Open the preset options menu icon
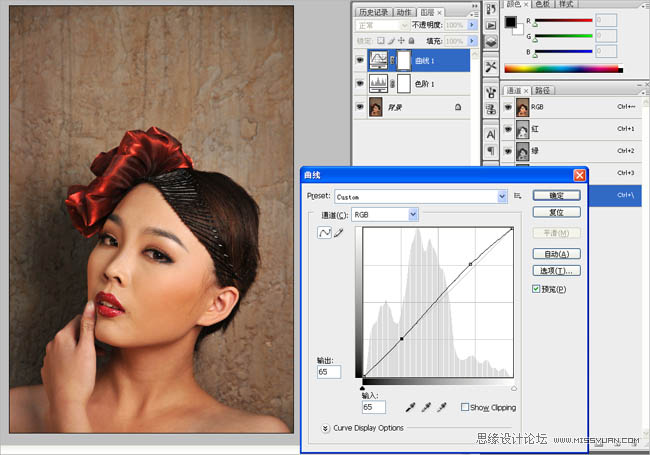This screenshot has height=455, width=650. 518,197
